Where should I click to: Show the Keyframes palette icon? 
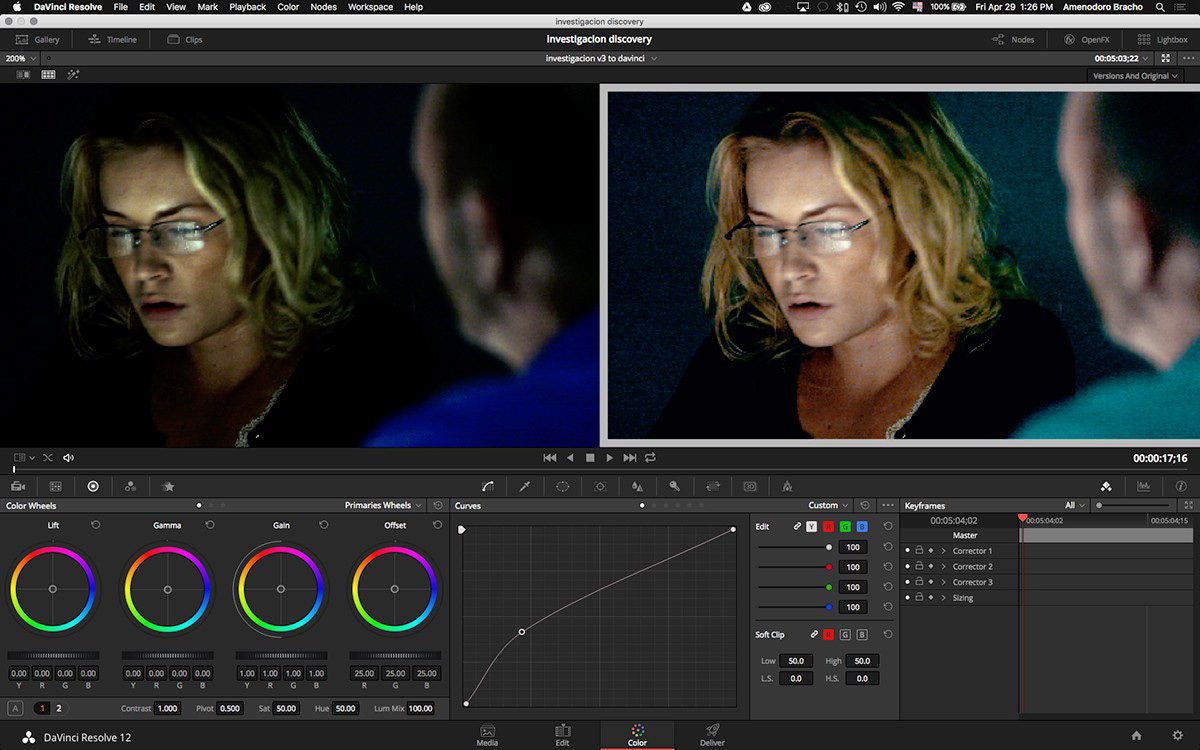pyautogui.click(x=1106, y=486)
